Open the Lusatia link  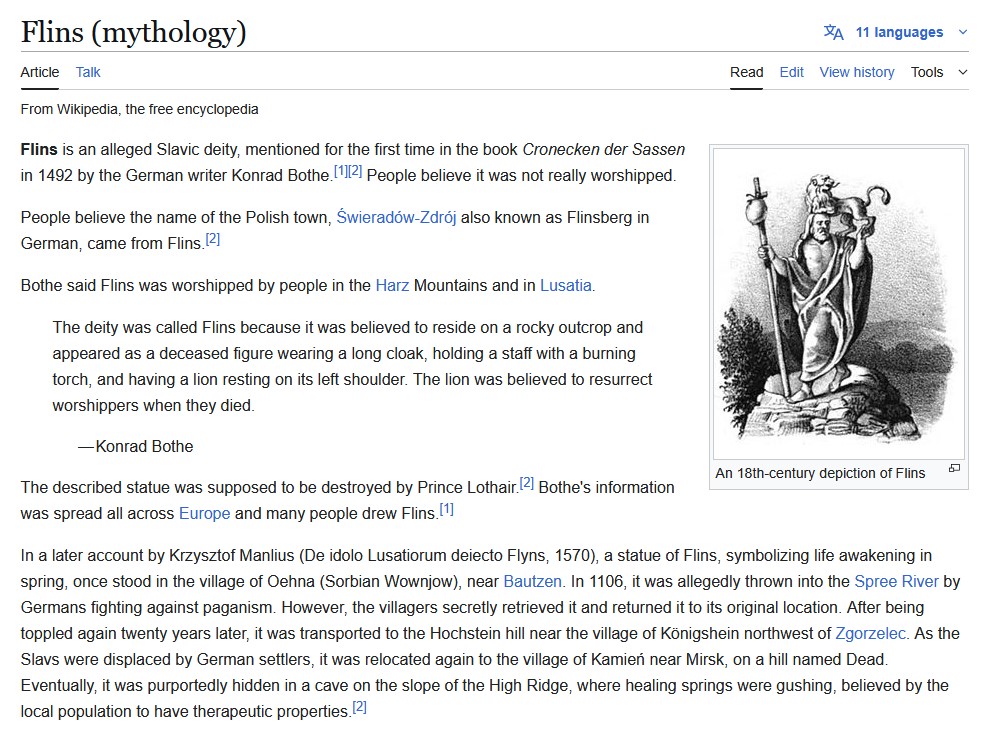[566, 286]
